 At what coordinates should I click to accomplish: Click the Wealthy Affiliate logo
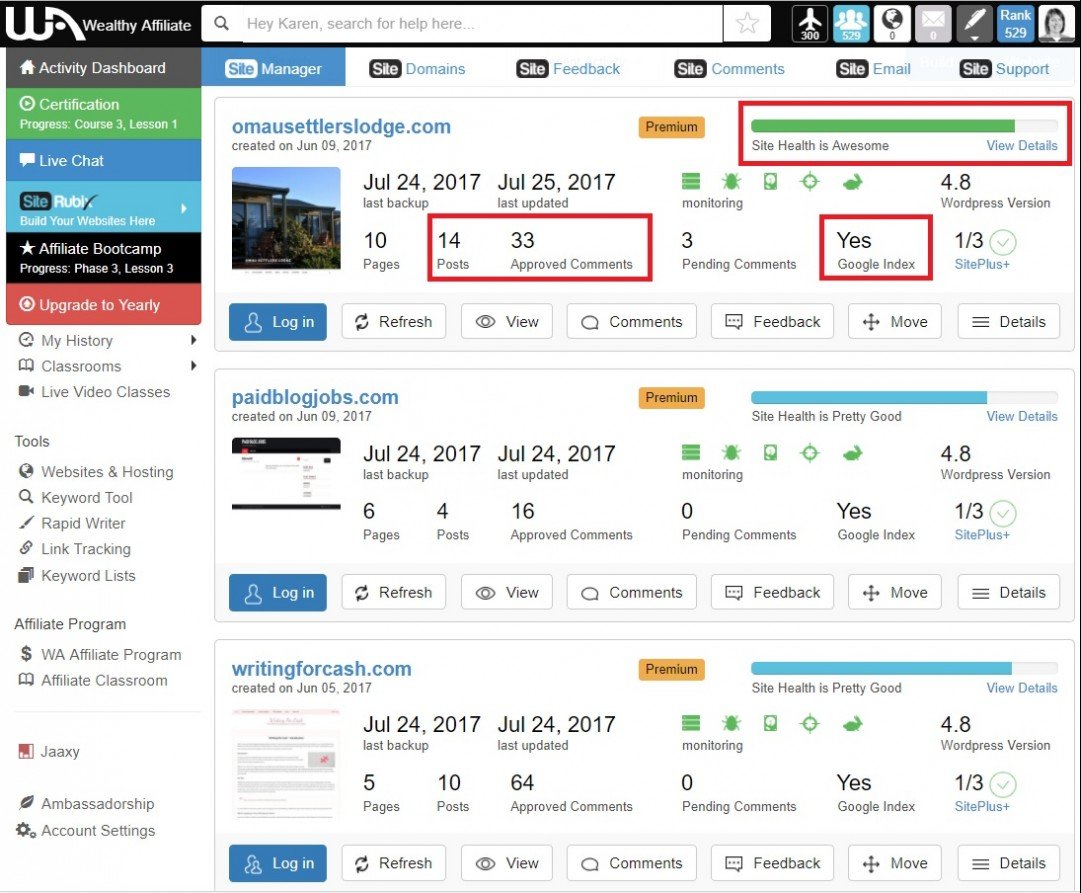pos(99,24)
